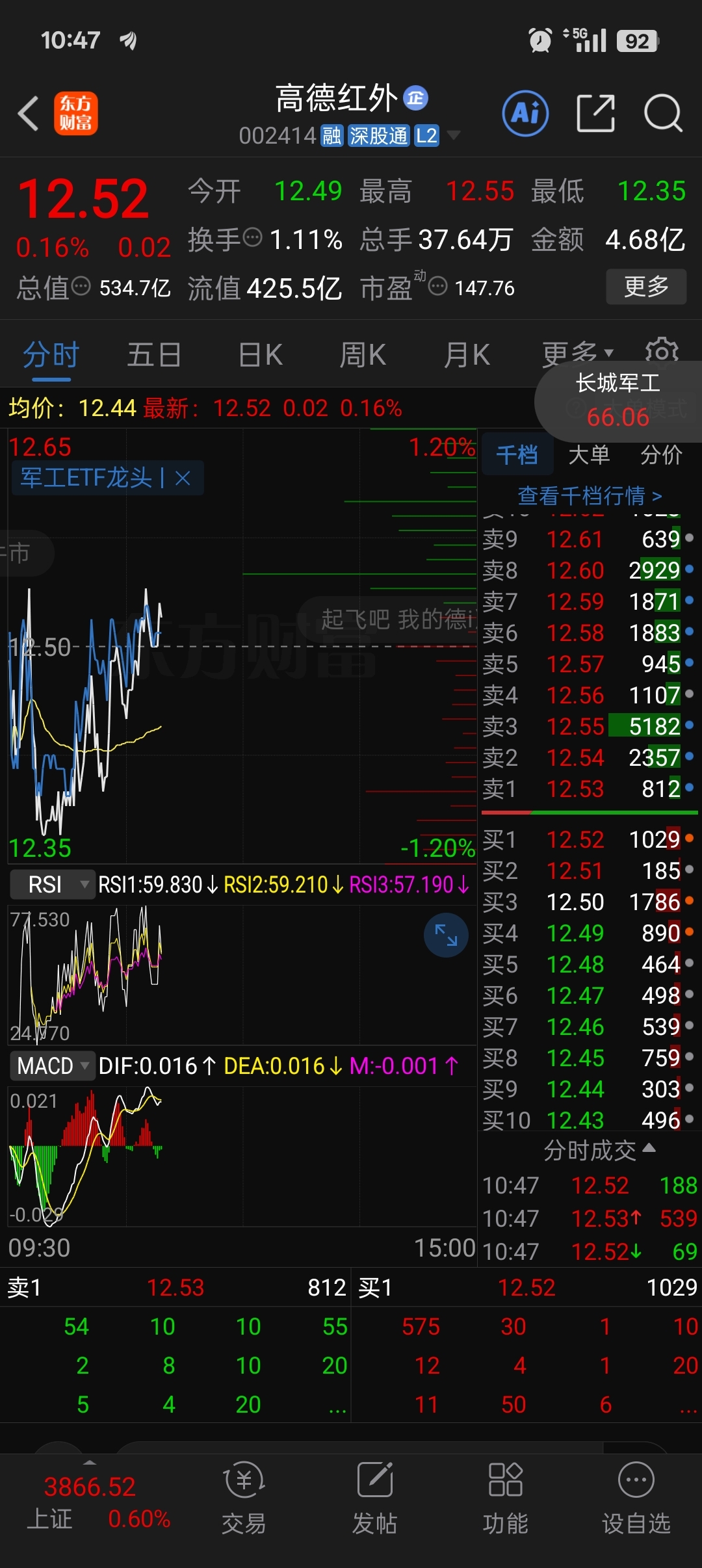Image resolution: width=702 pixels, height=1568 pixels.
Task: Open the 查看千档行情 link
Action: coord(590,495)
